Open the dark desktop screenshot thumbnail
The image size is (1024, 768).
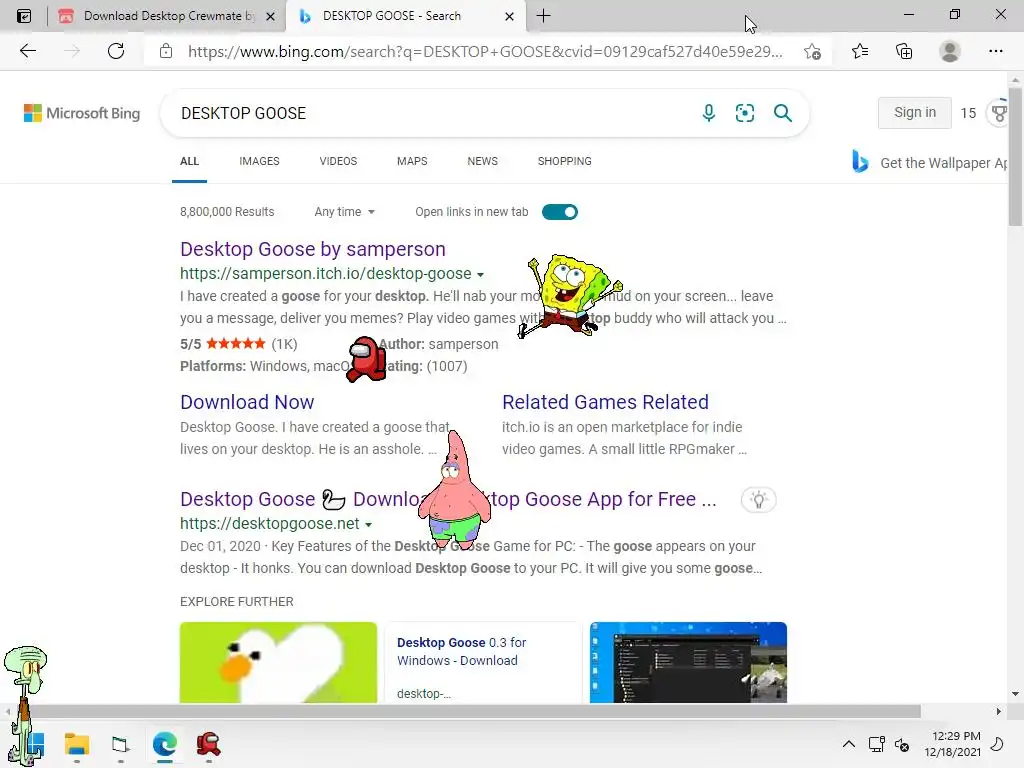(688, 662)
